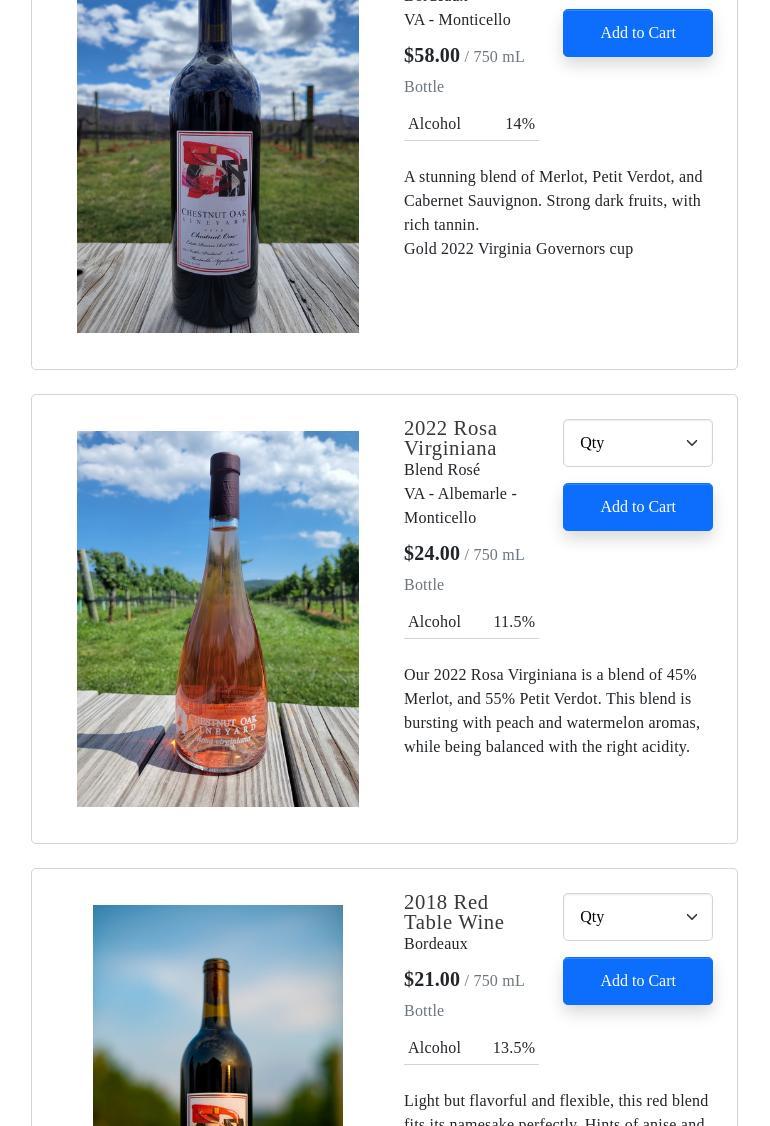
Task: Open the 2022 Rosa Virginiana product title
Action: point(451,438)
